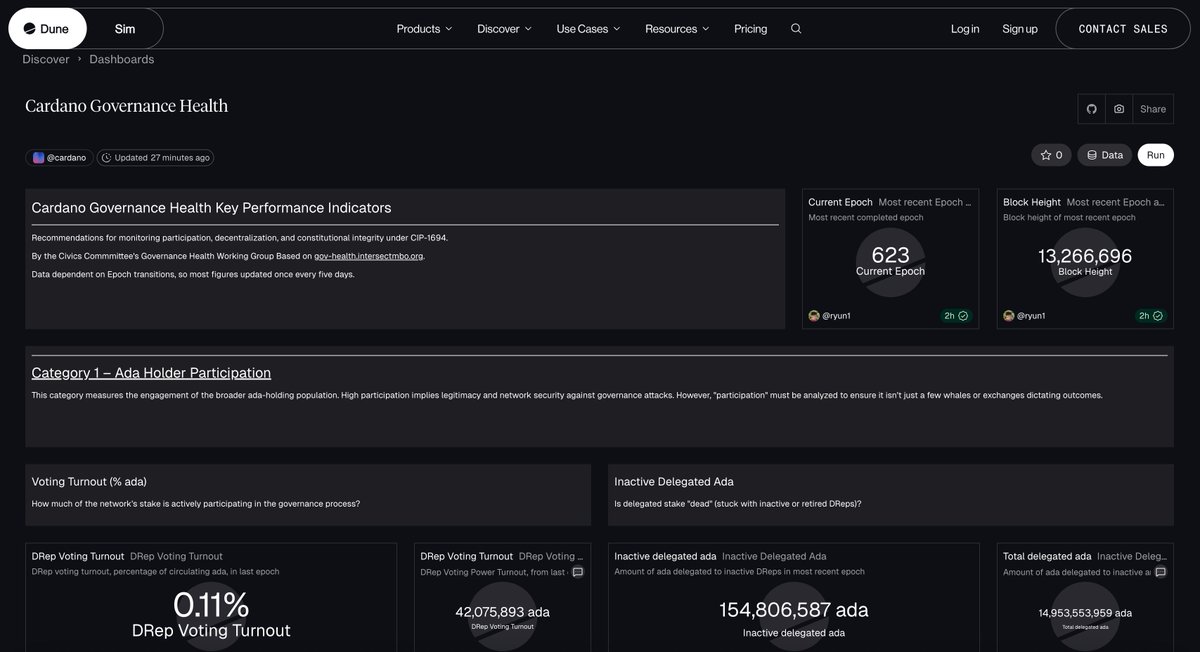Viewport: 1200px width, 652px height.
Task: Expand the Products menu
Action: tap(424, 29)
